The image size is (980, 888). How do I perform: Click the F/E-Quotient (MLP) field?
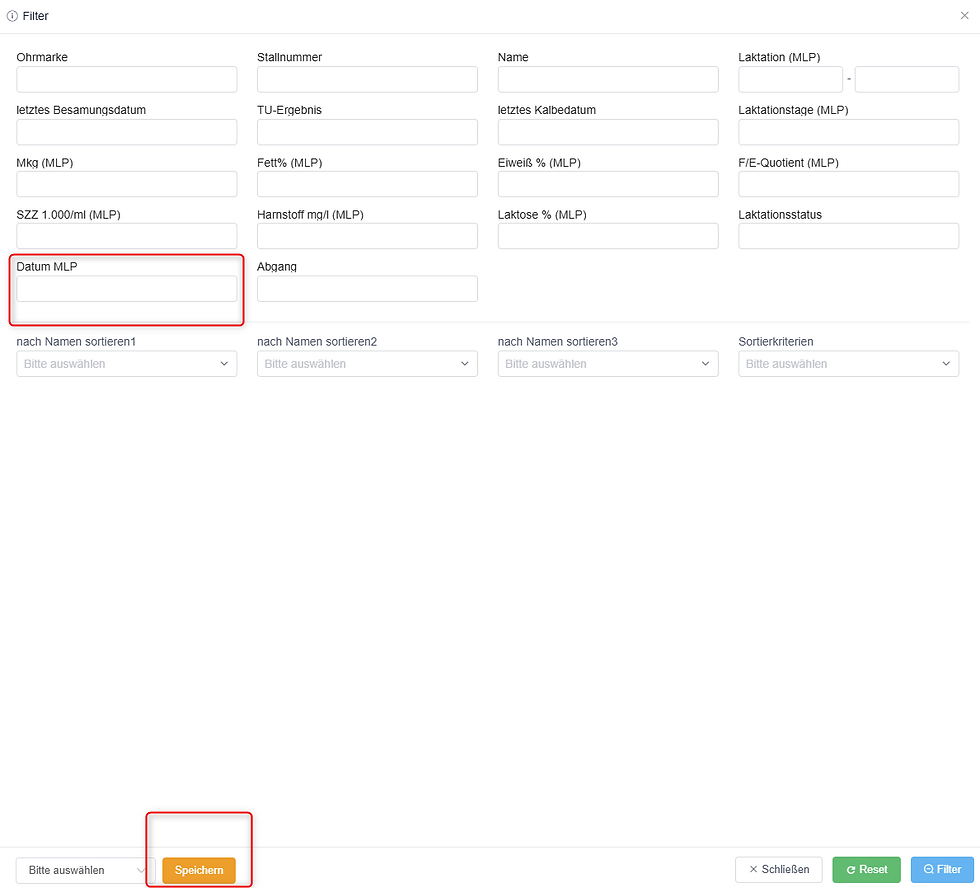pyautogui.click(x=848, y=184)
